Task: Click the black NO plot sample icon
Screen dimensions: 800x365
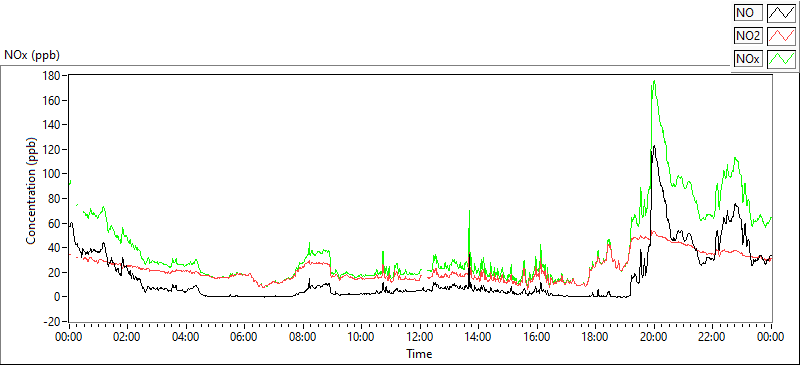Action: (781, 13)
